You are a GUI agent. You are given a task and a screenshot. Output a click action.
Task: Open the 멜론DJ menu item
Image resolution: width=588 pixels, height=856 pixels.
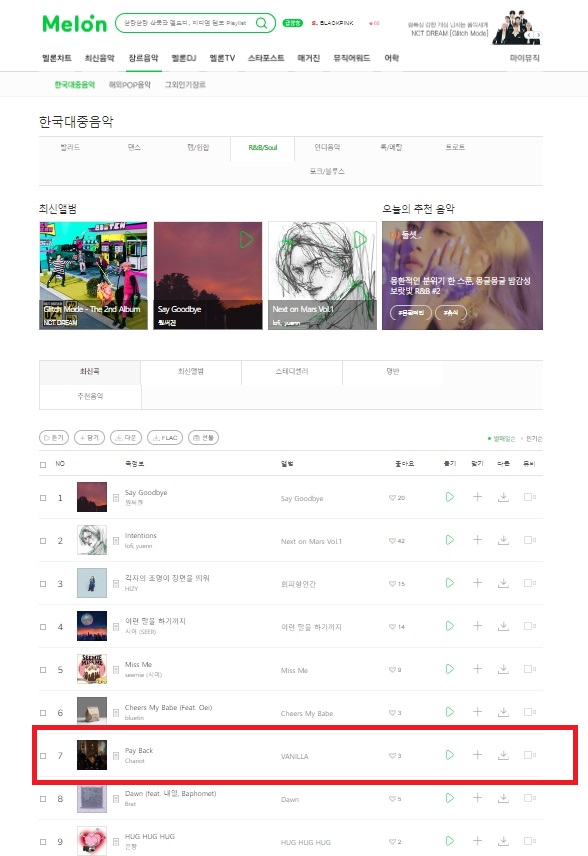(183, 58)
